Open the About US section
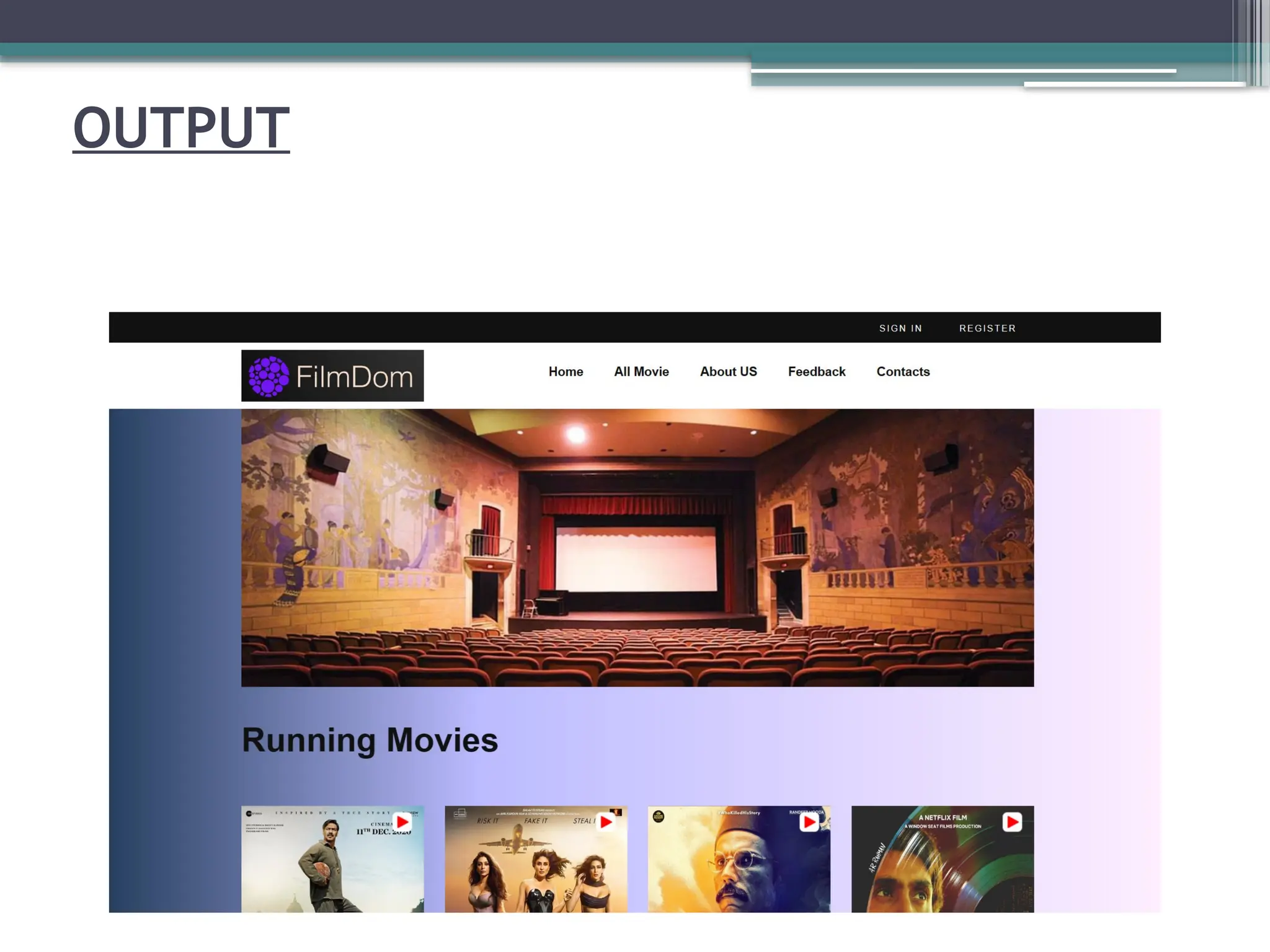The height and width of the screenshot is (952, 1270). click(x=728, y=372)
